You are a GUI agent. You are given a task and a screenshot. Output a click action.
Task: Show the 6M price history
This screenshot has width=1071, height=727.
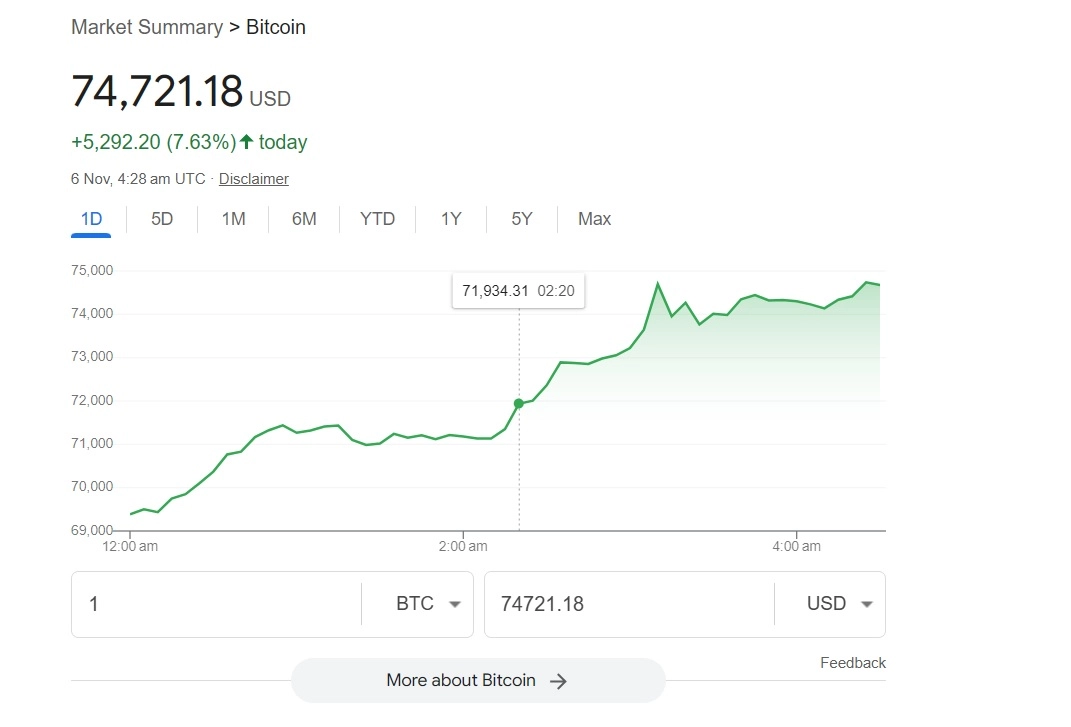pyautogui.click(x=304, y=219)
